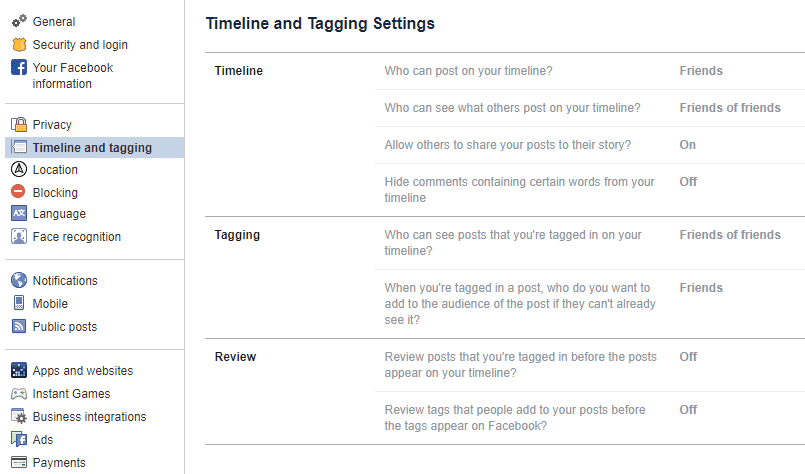The width and height of the screenshot is (805, 474).
Task: Click the Location icon in sidebar
Action: [x=18, y=170]
